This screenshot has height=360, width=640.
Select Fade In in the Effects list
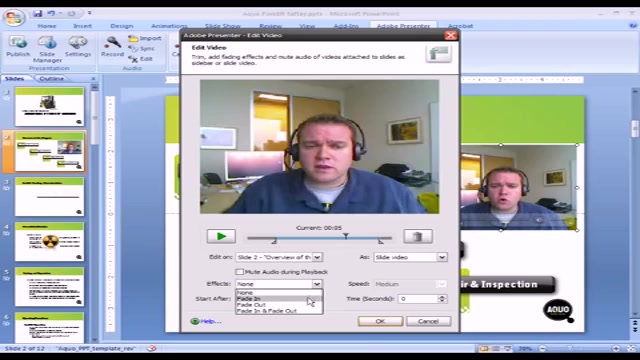click(x=279, y=299)
